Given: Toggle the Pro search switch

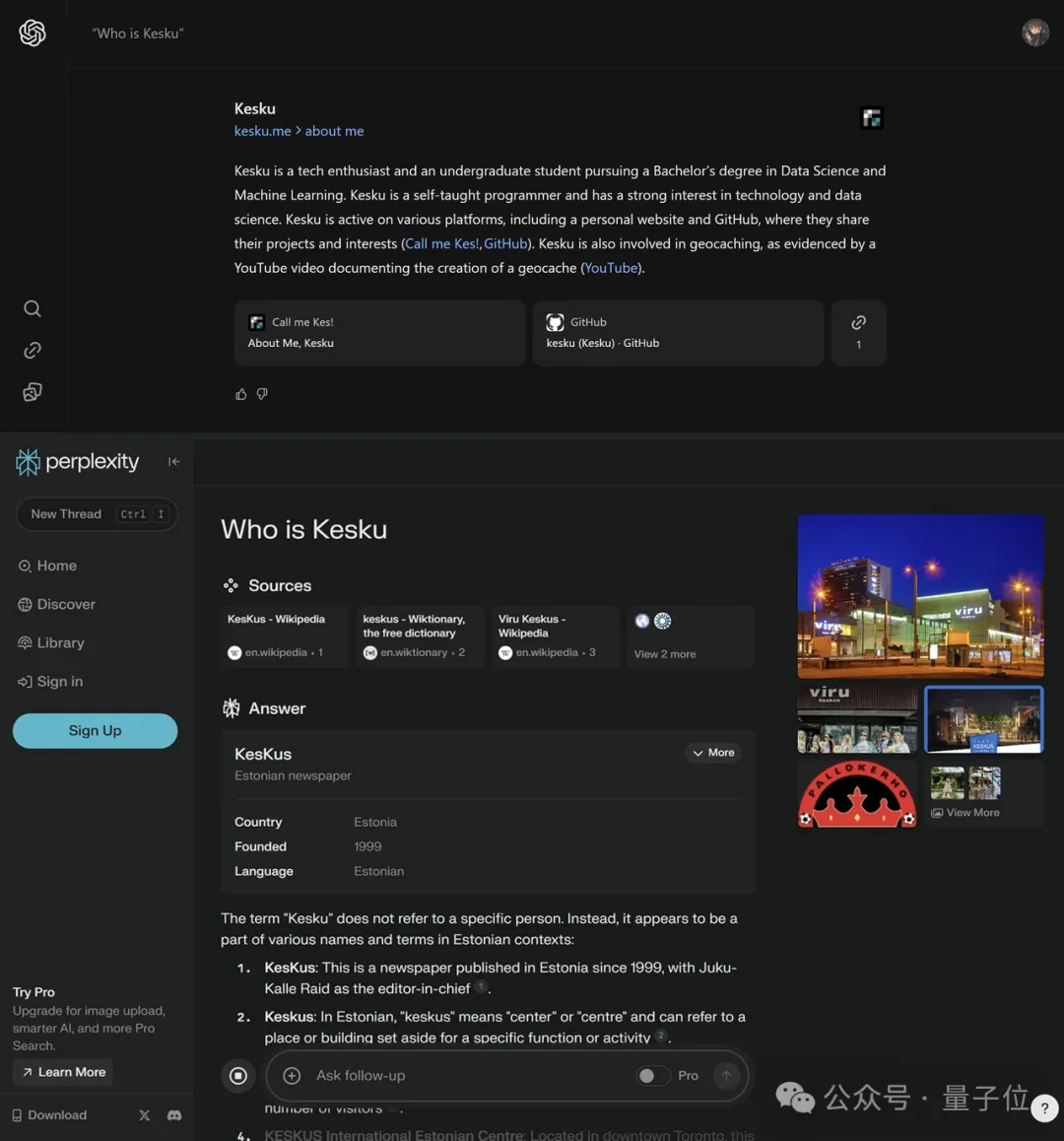Looking at the screenshot, I should (650, 1076).
